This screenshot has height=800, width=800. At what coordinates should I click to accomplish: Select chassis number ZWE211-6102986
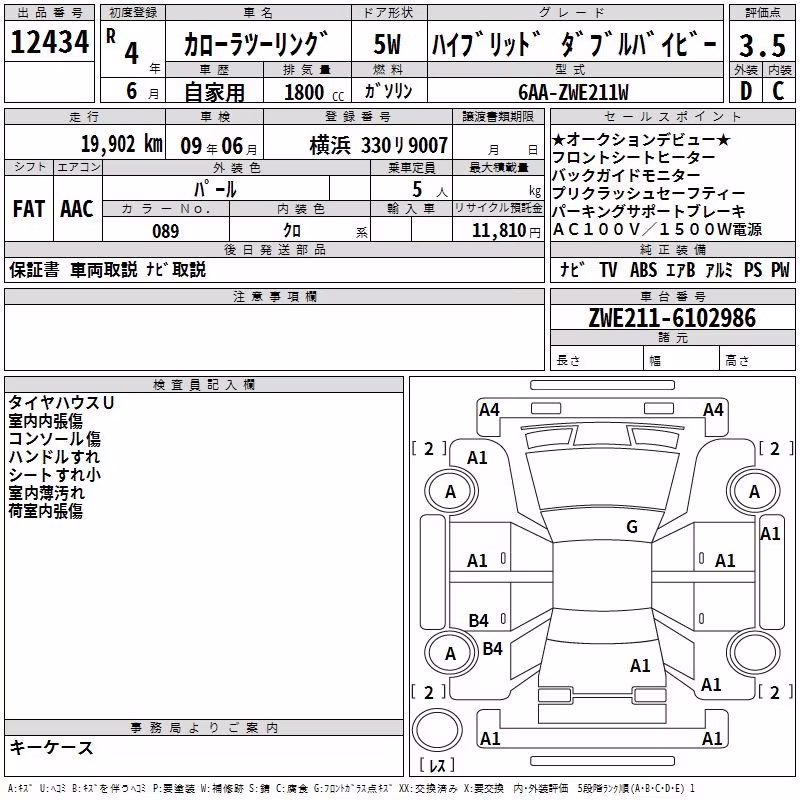click(672, 318)
